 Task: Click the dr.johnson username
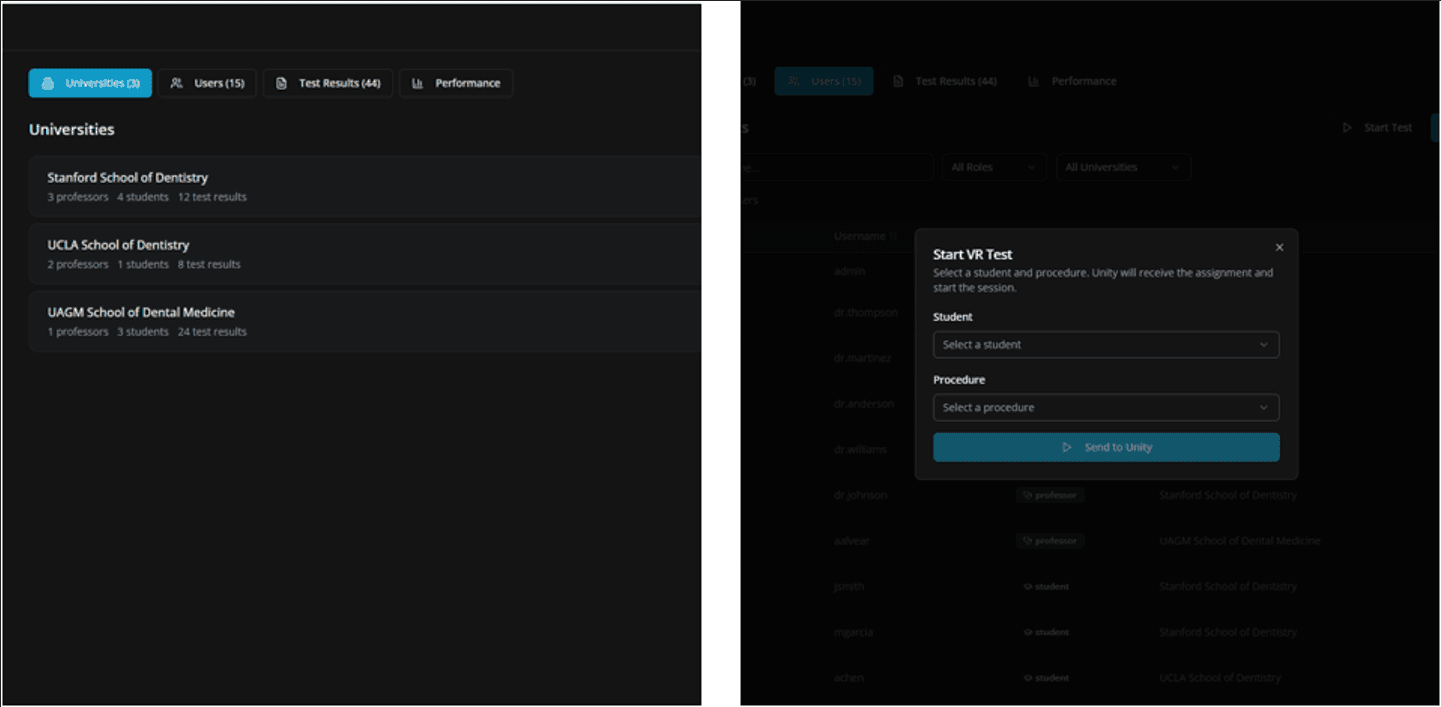tap(861, 496)
